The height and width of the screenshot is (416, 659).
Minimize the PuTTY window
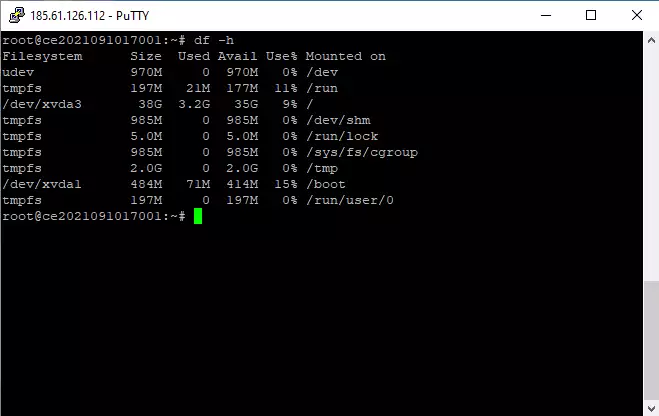coord(546,16)
